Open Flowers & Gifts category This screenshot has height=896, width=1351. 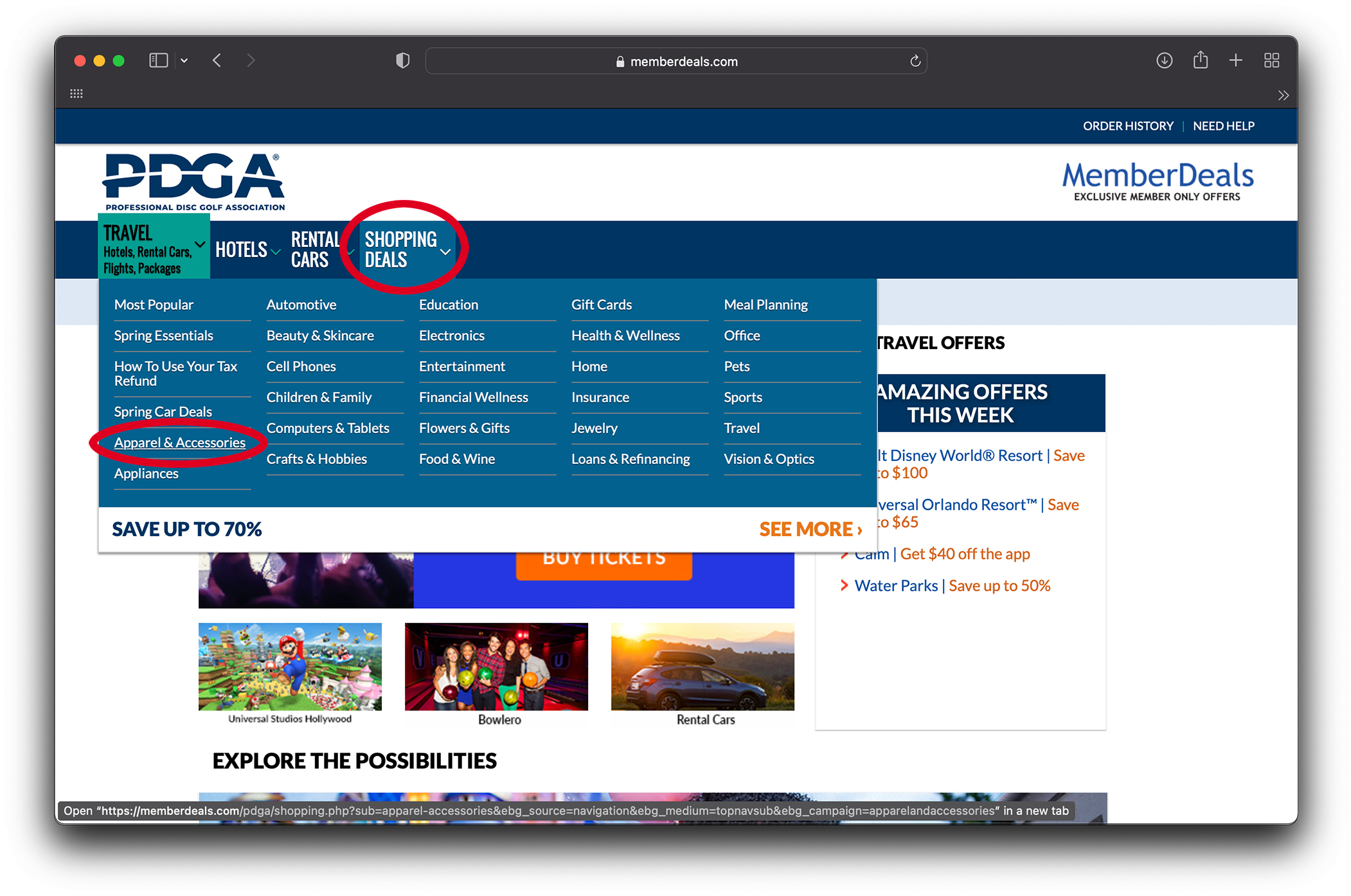464,428
